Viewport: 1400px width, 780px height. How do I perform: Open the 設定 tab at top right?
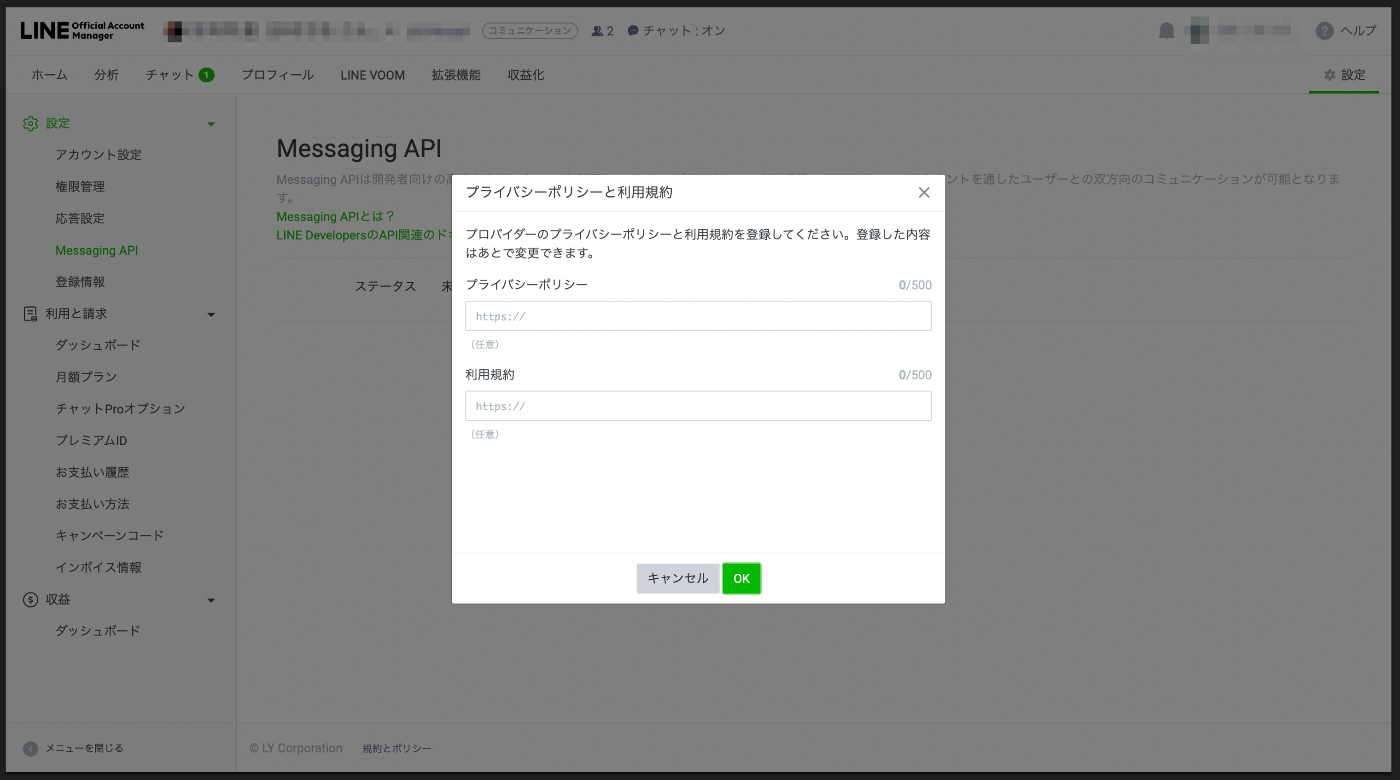click(x=1344, y=75)
